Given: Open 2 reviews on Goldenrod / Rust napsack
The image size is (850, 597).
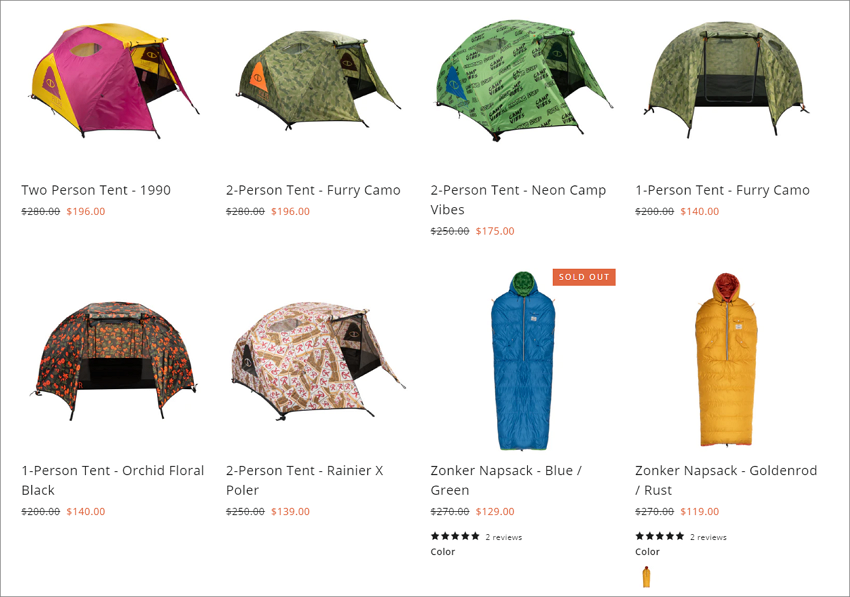Looking at the screenshot, I should [708, 537].
